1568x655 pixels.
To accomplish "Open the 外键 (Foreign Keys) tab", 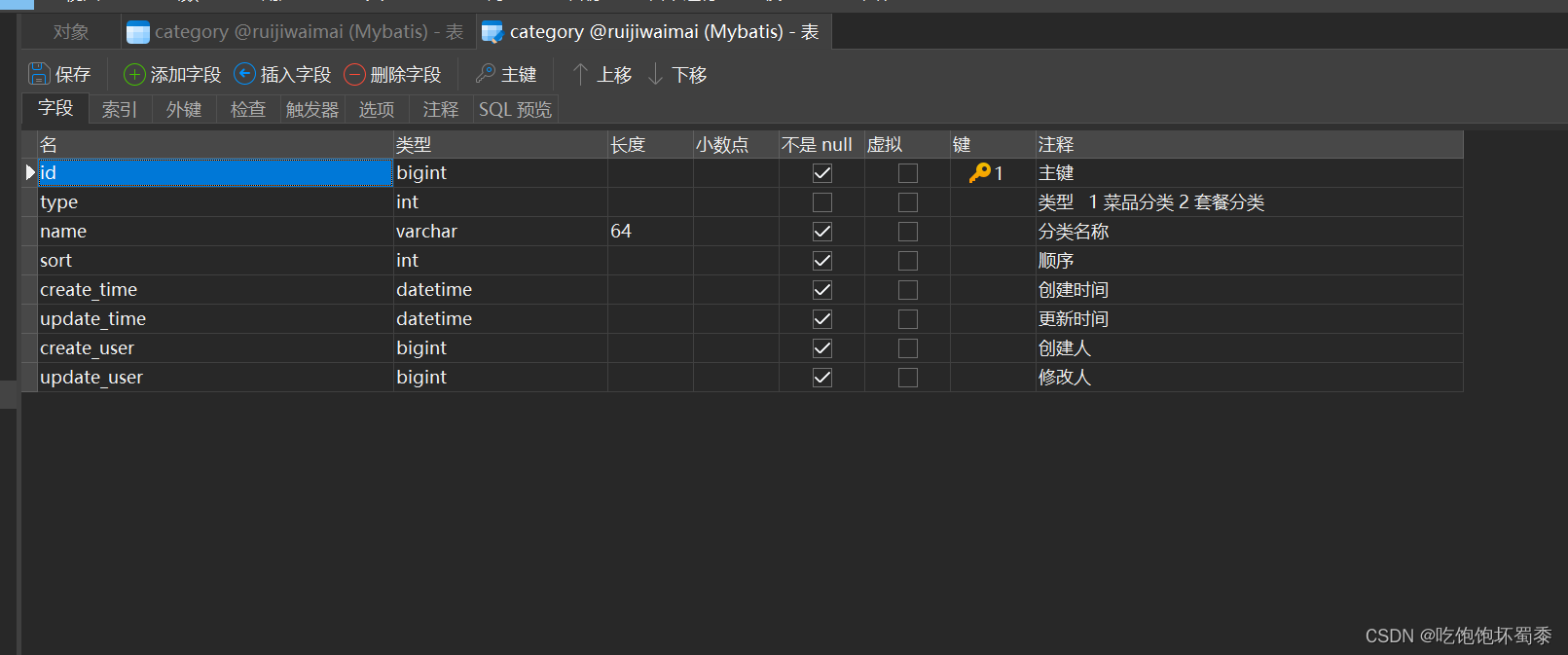I will tap(184, 109).
